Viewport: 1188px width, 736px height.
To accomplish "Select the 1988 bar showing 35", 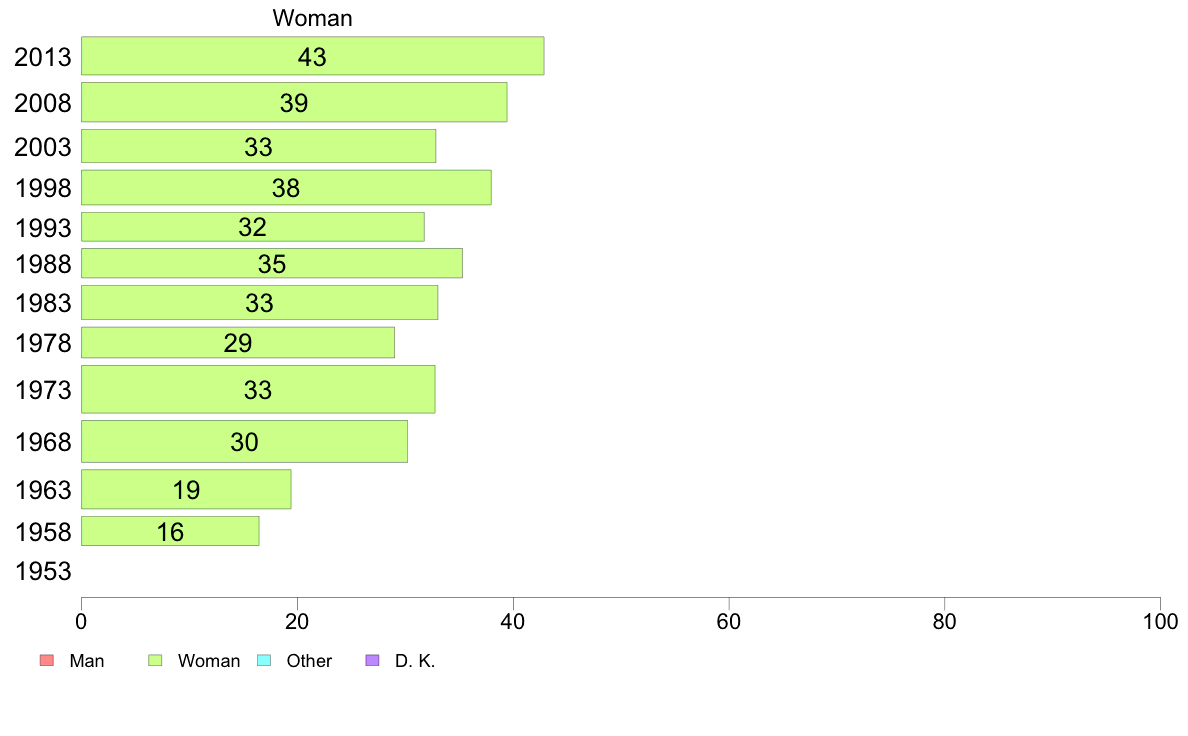I will pos(272,263).
